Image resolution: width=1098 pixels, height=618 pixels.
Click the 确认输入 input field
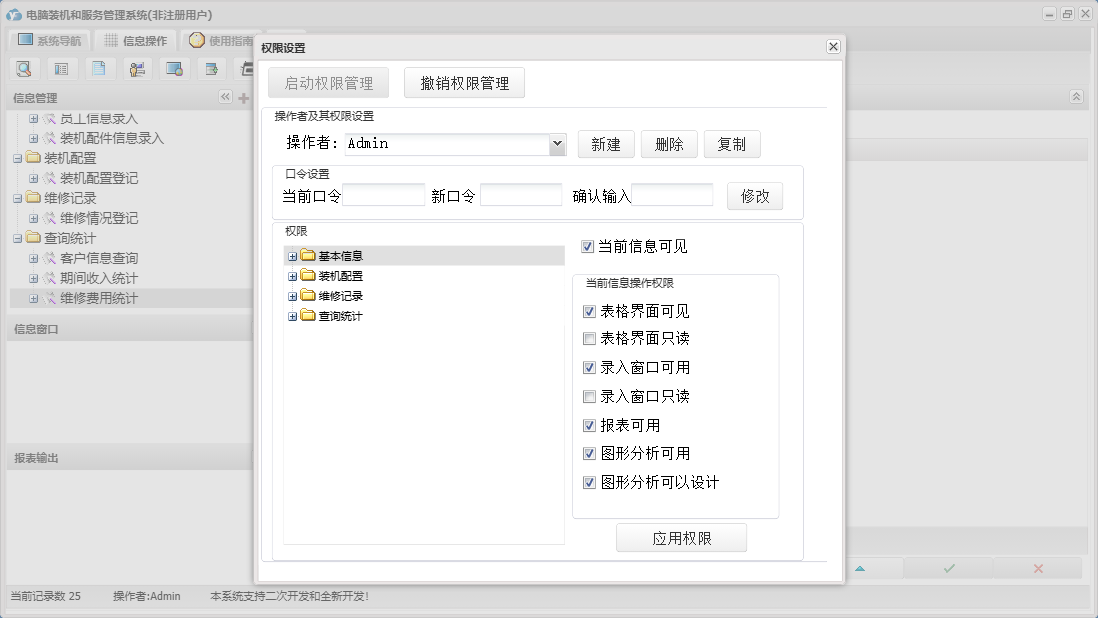[672, 195]
